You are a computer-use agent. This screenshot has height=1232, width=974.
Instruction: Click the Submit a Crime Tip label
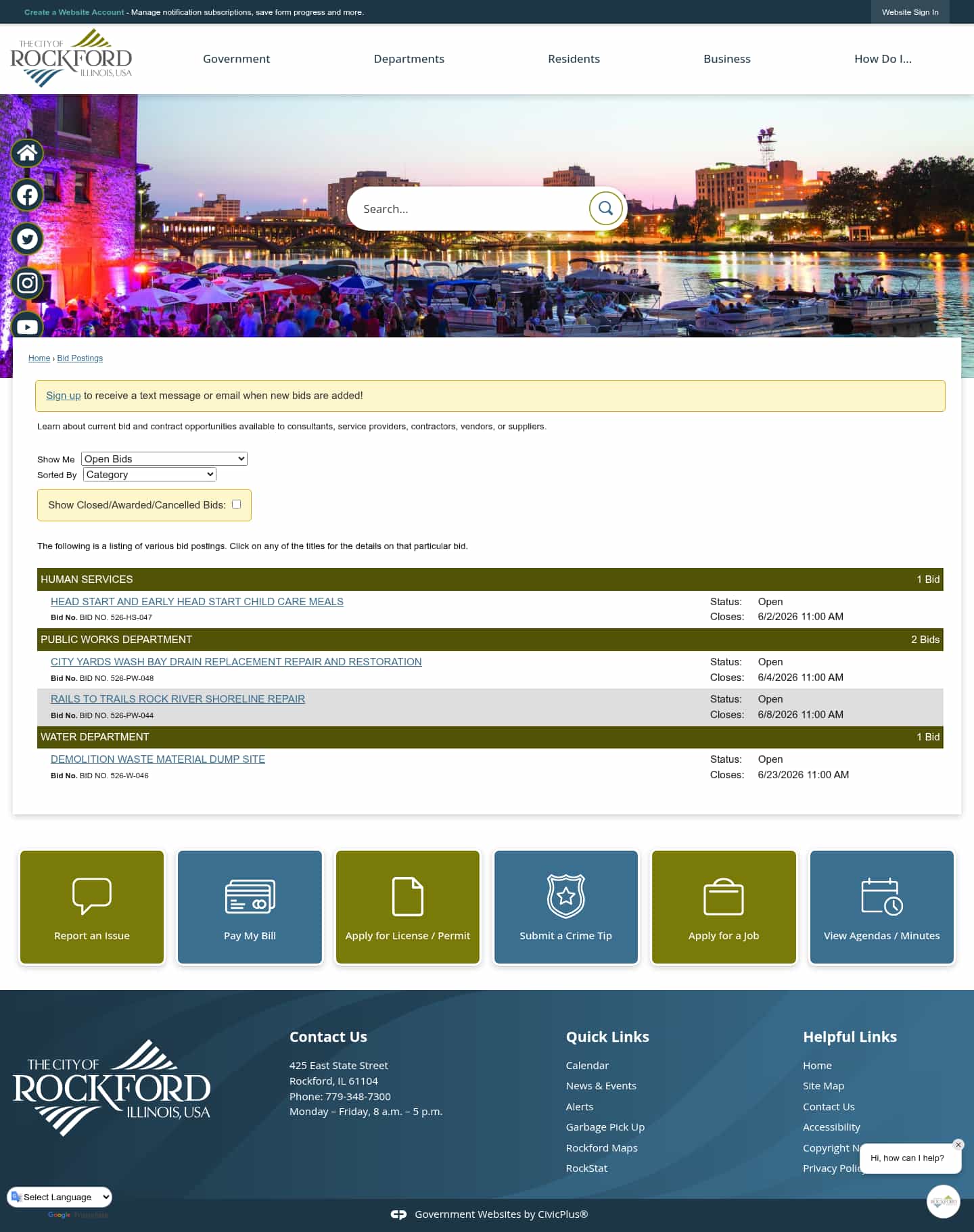[x=565, y=936]
